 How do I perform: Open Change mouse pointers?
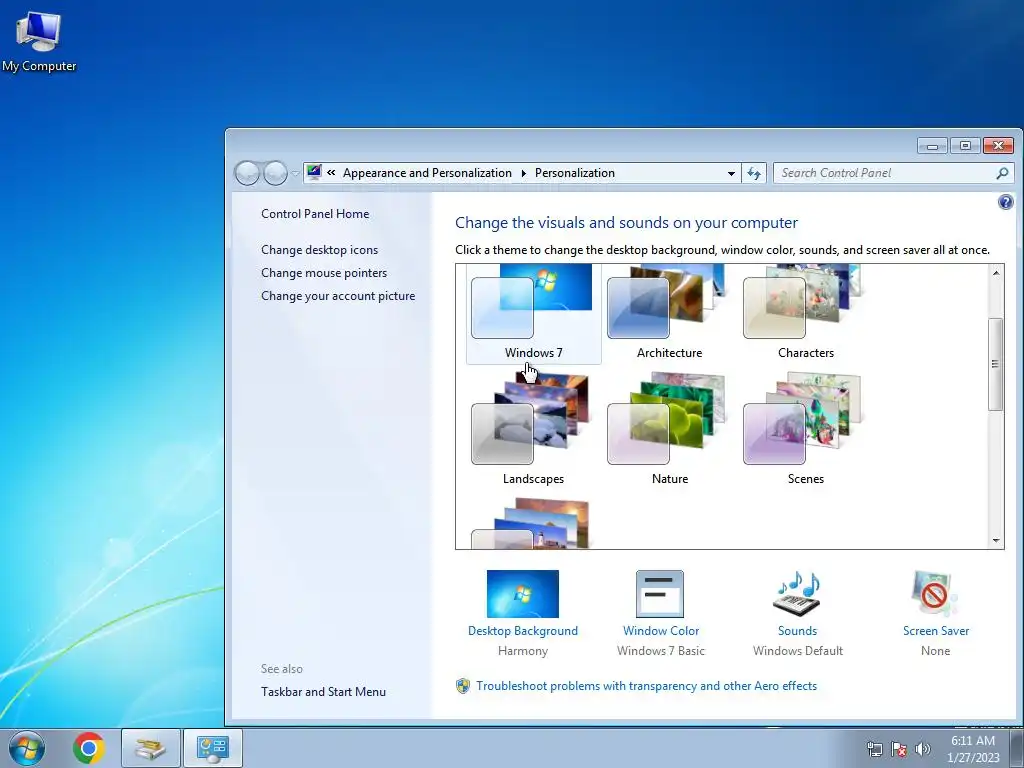(x=324, y=272)
